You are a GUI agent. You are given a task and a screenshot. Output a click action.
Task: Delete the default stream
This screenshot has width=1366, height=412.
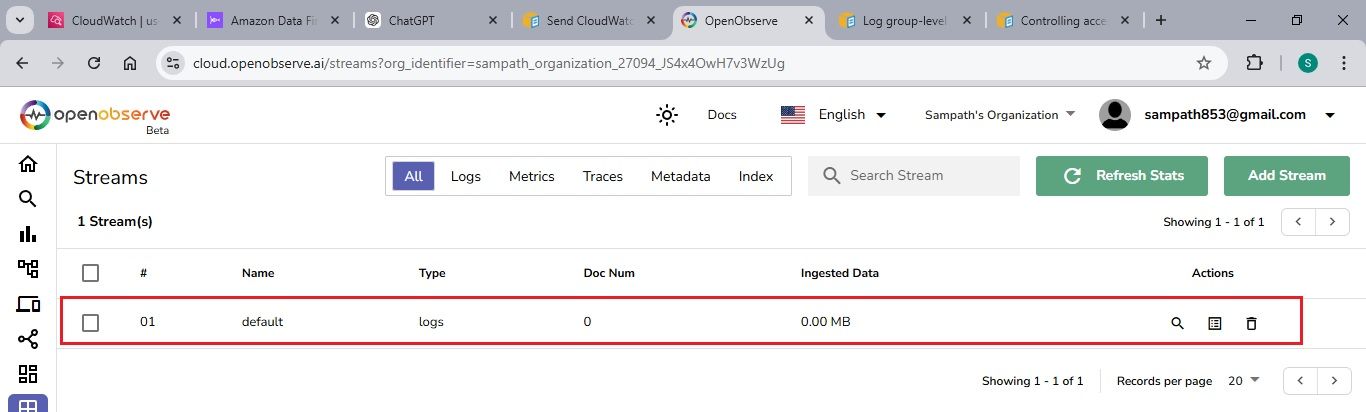[x=1251, y=323]
